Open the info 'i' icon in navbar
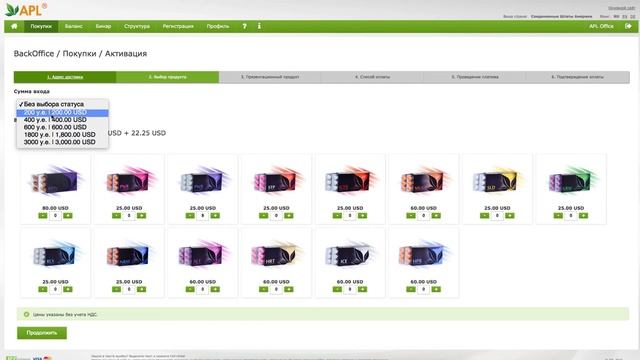This screenshot has width=640, height=360. coord(259,26)
